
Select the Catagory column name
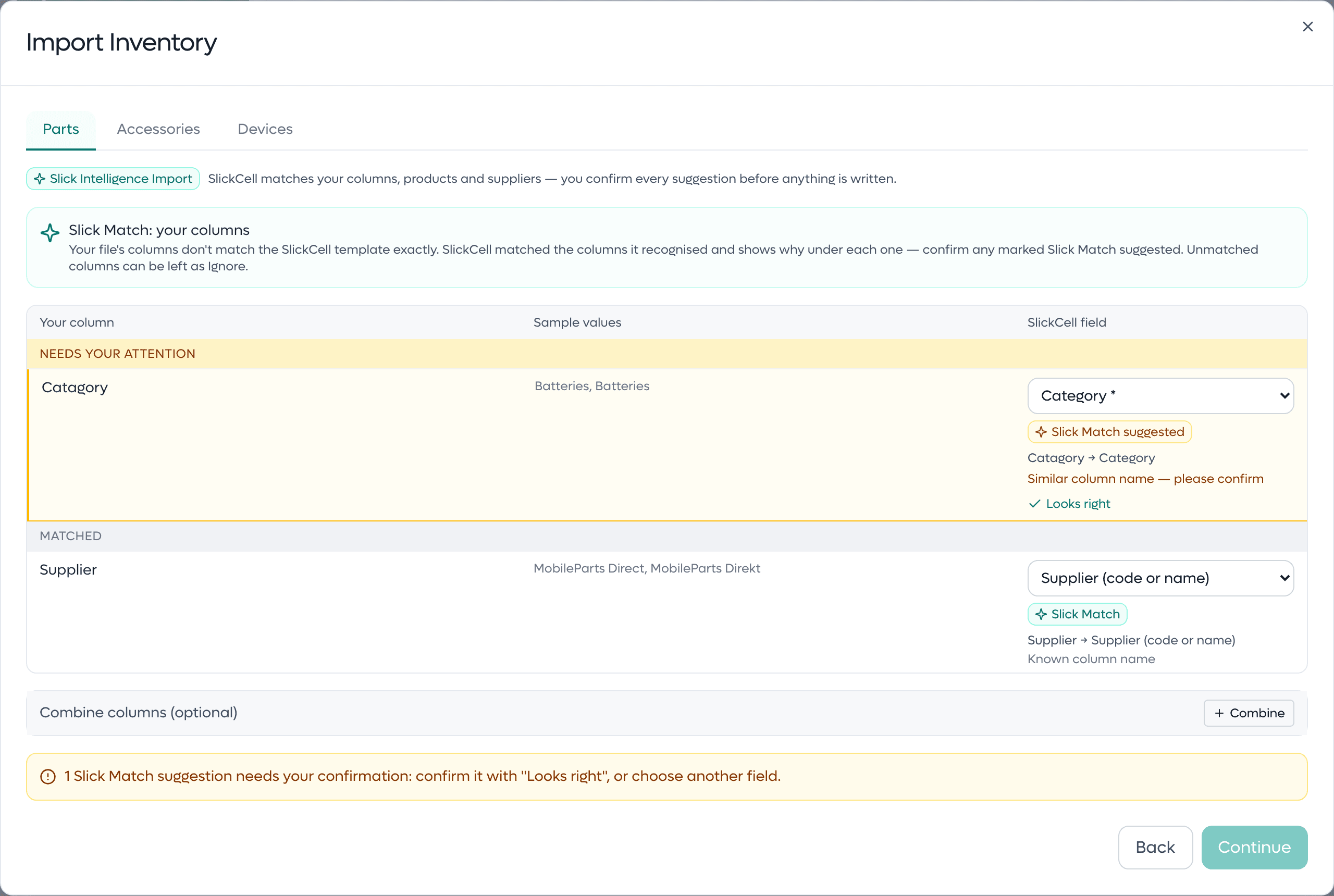click(75, 388)
